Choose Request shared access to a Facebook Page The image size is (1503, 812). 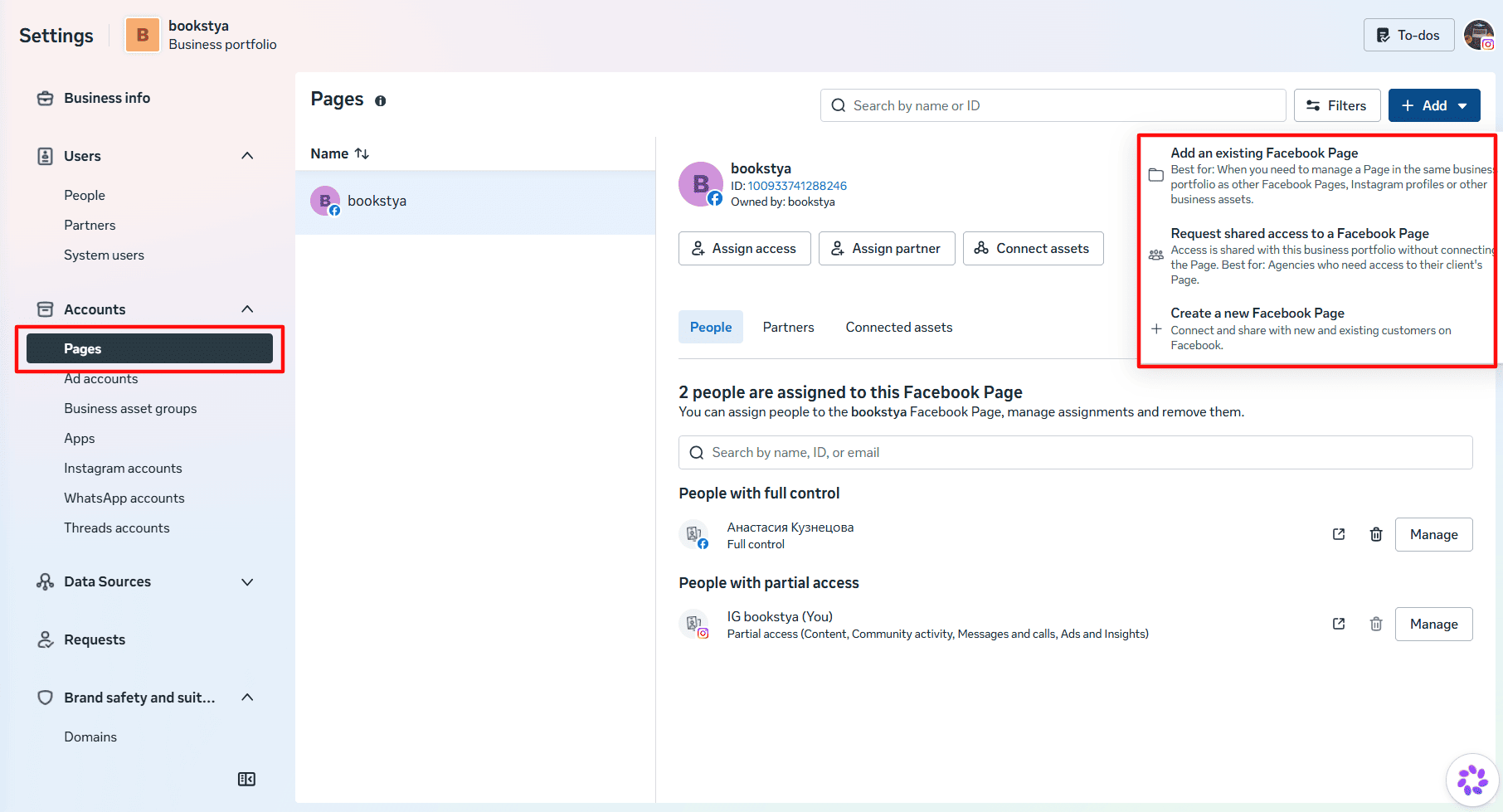(x=1319, y=256)
